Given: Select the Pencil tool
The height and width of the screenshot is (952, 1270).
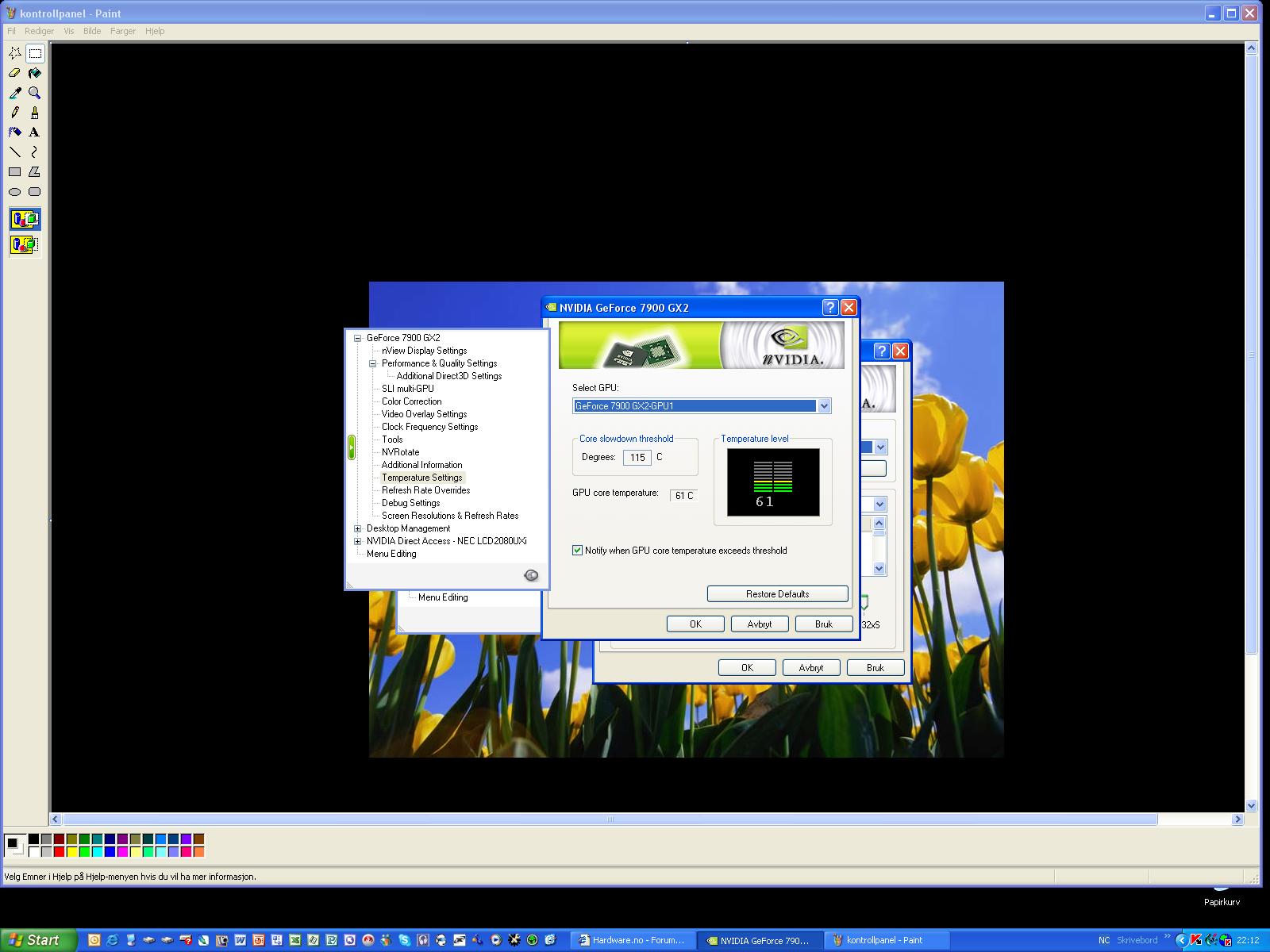Looking at the screenshot, I should [x=15, y=113].
